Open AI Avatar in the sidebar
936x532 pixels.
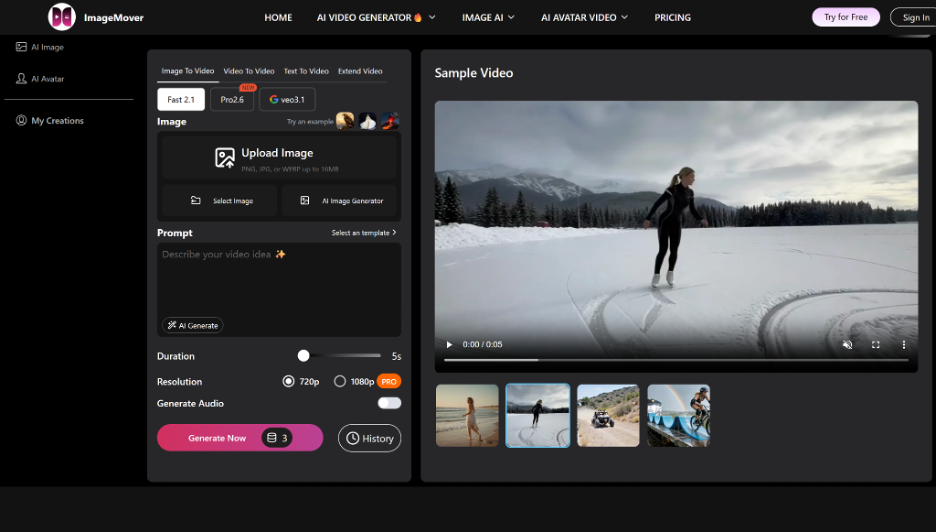coord(40,78)
